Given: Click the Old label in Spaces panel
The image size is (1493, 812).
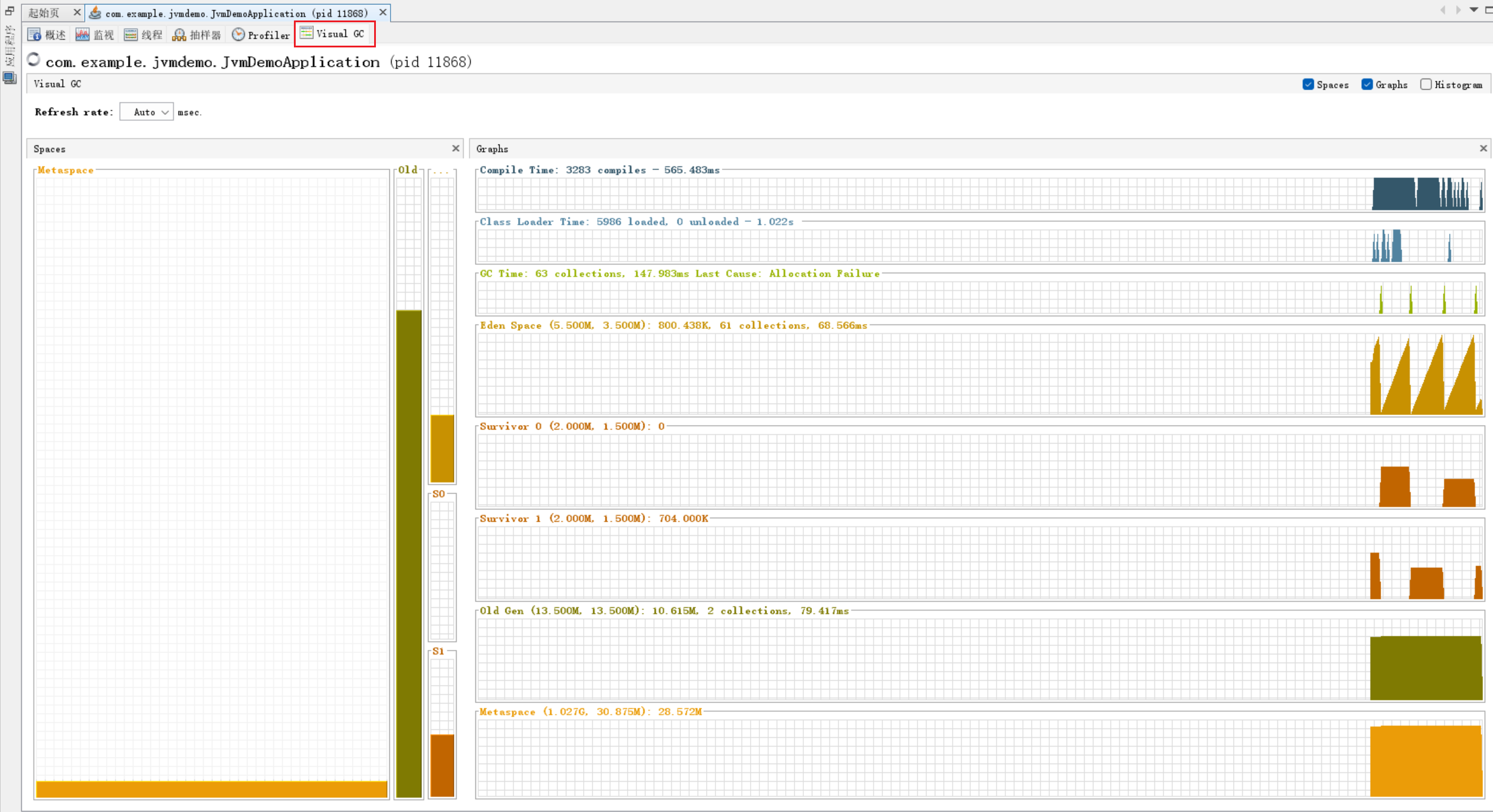Looking at the screenshot, I should point(408,170).
